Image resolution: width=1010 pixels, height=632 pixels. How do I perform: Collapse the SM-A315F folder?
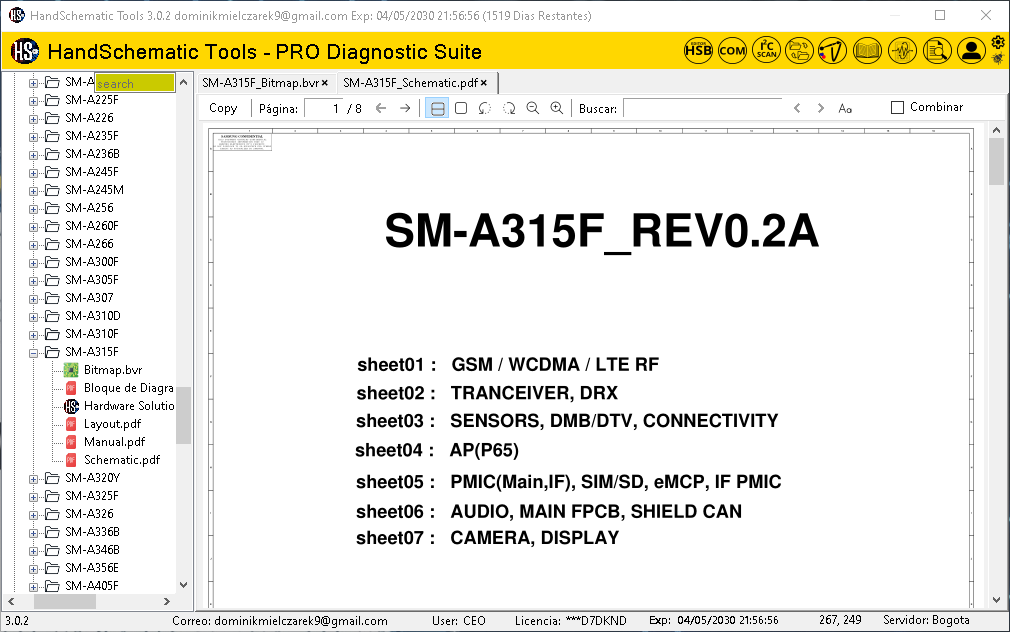[x=33, y=352]
